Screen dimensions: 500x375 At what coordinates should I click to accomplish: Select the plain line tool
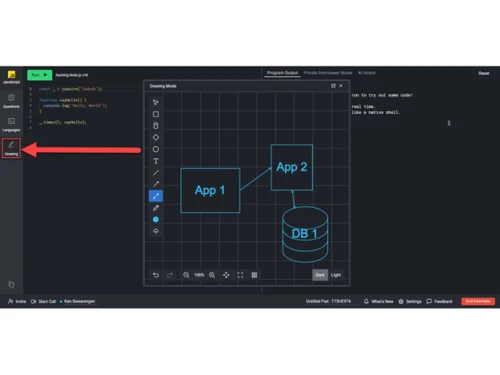point(156,173)
